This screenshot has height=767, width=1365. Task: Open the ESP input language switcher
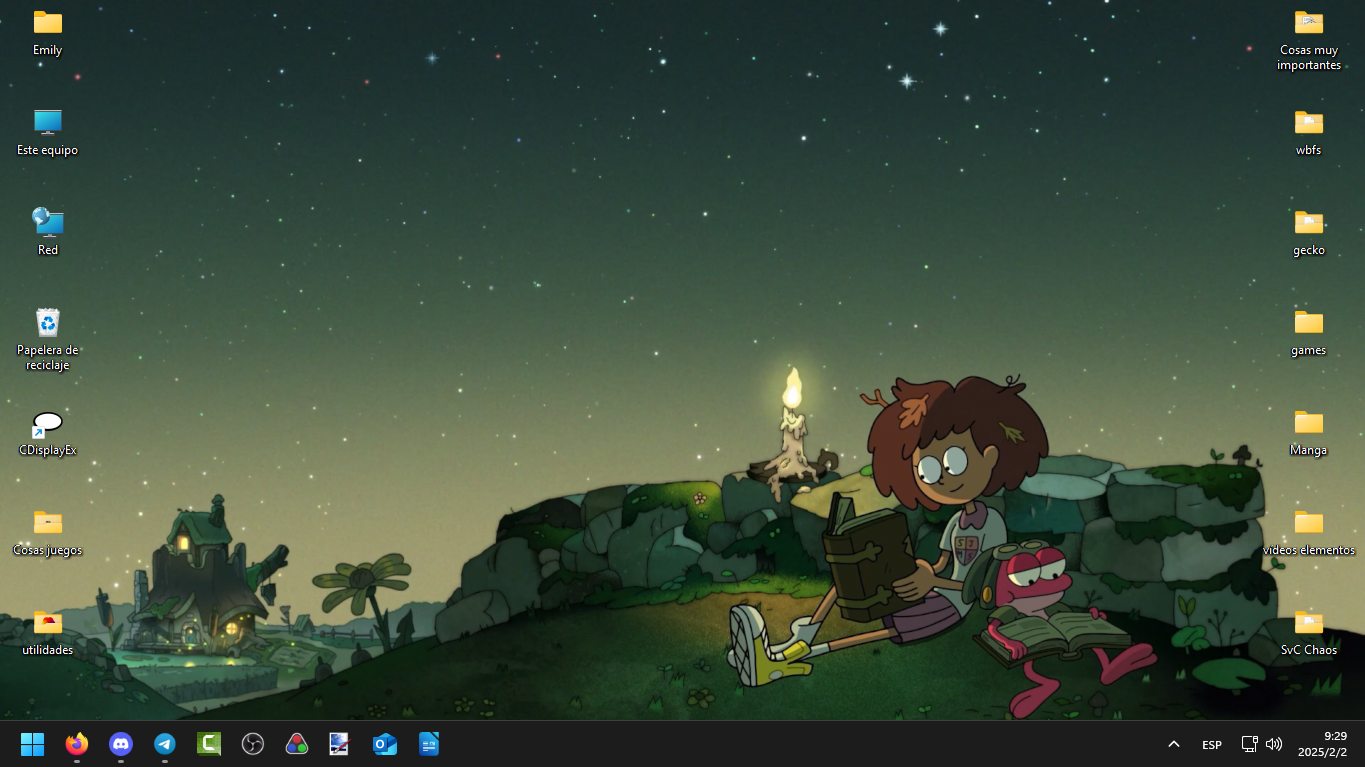(1212, 745)
